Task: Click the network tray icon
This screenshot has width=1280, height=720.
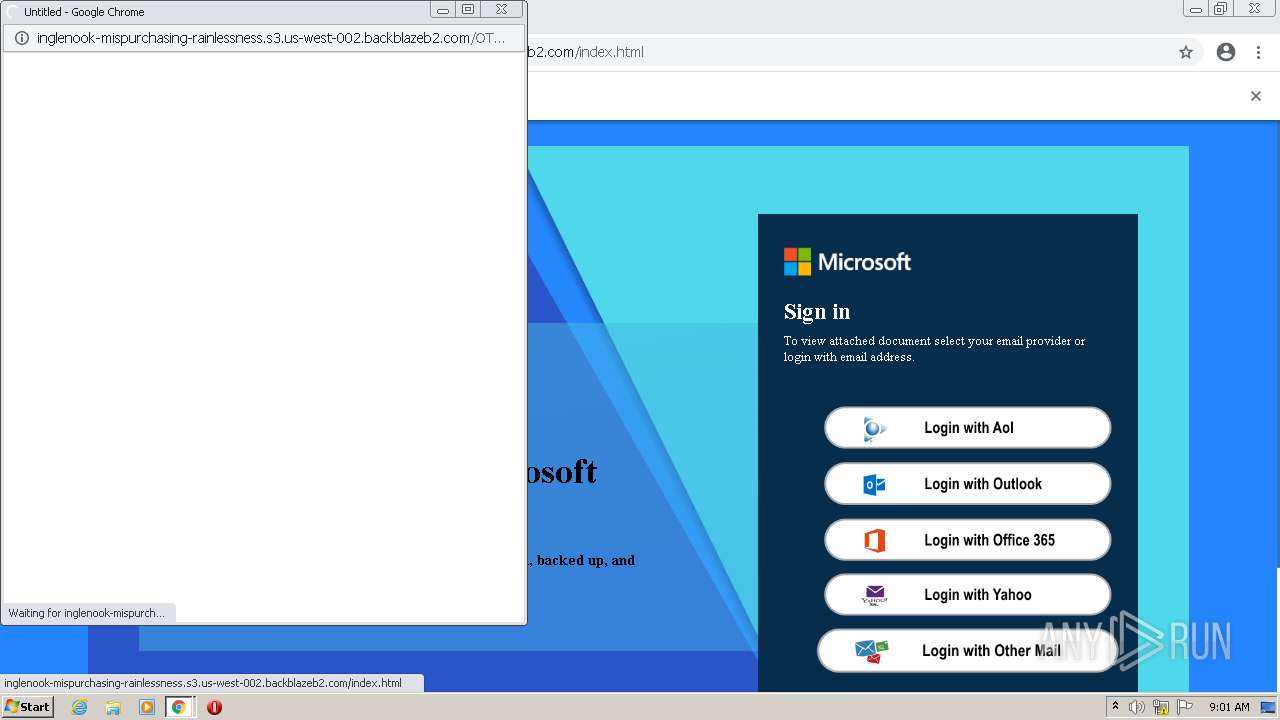Action: click(x=1161, y=707)
